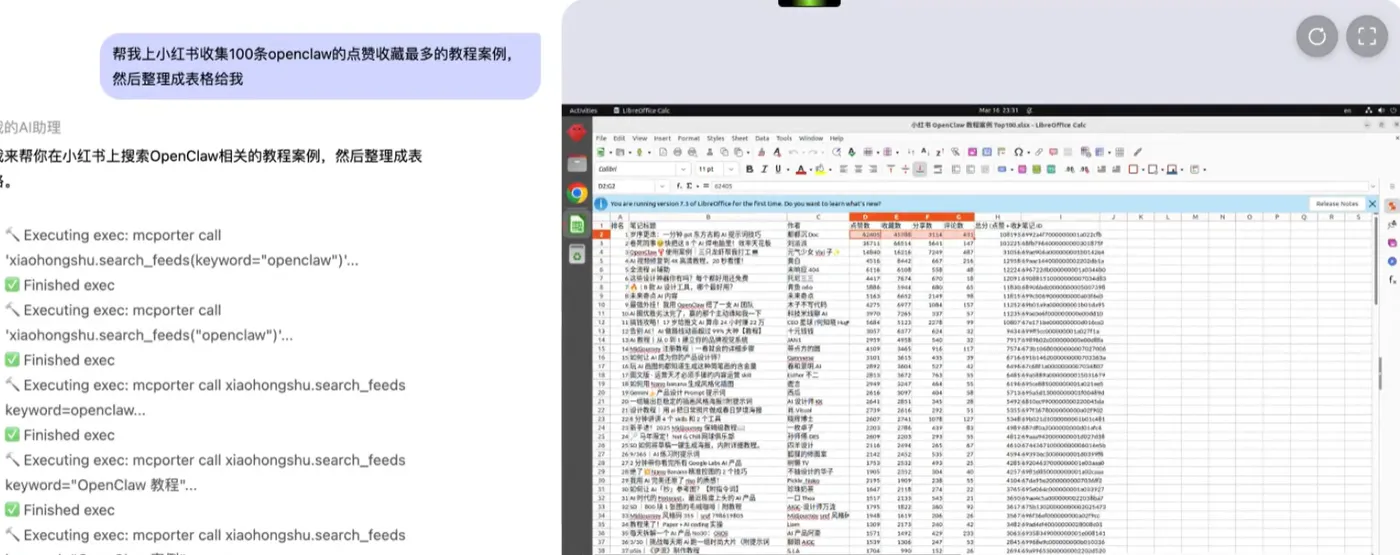Screen dimensions: 1400x555
Task: Click the Redo arrow icon
Action: (812, 152)
